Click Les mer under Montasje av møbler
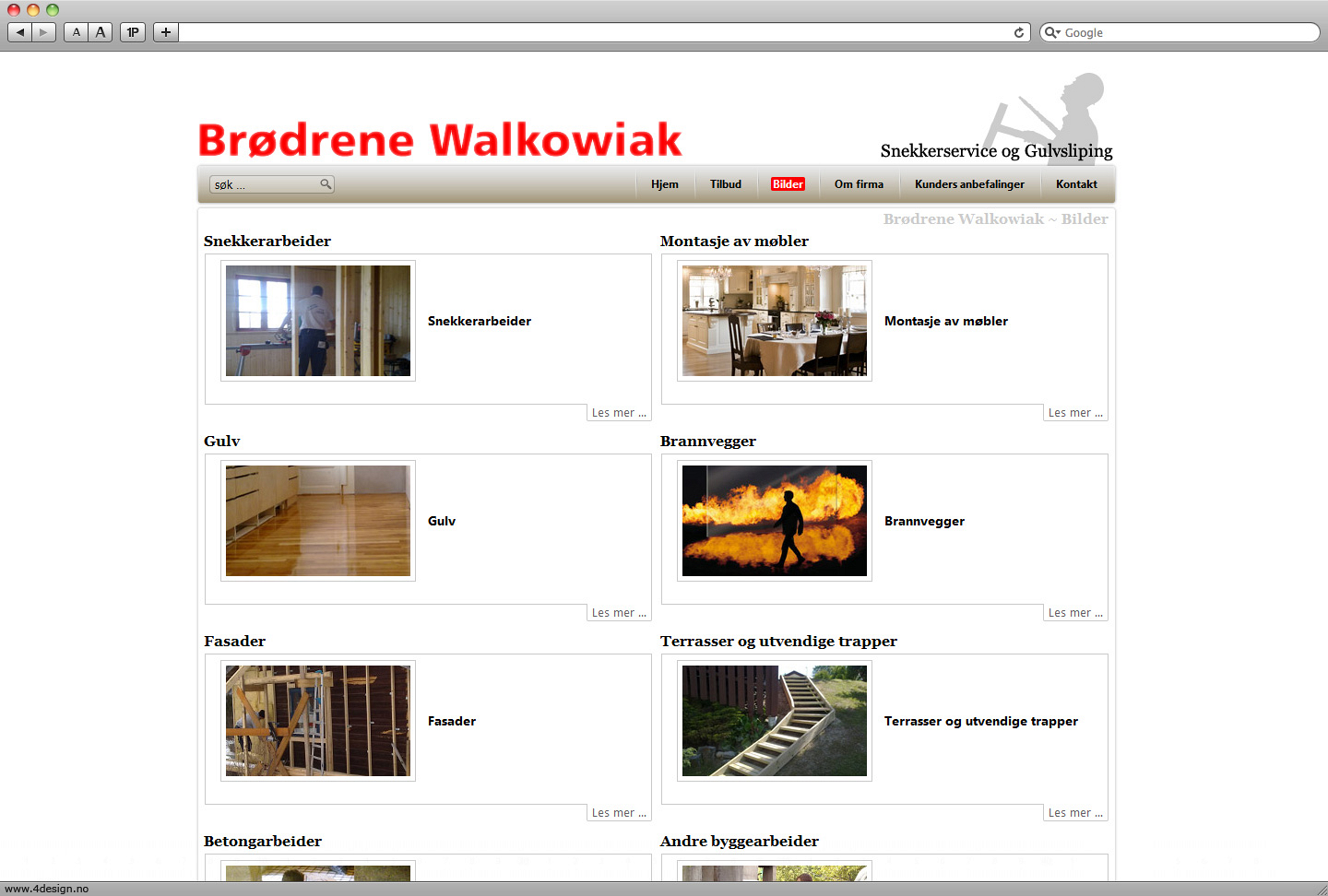 (x=1075, y=413)
